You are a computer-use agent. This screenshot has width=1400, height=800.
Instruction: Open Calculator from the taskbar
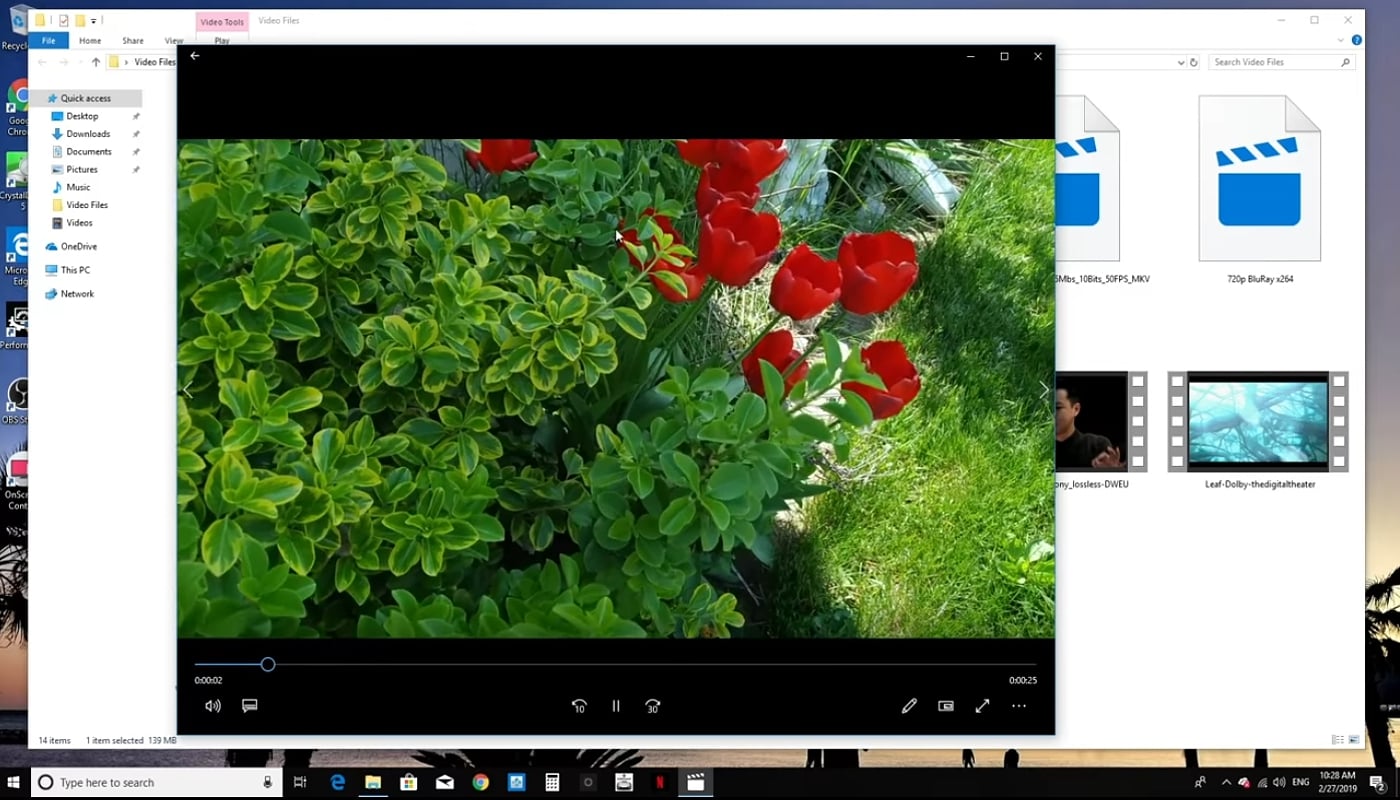coord(552,782)
